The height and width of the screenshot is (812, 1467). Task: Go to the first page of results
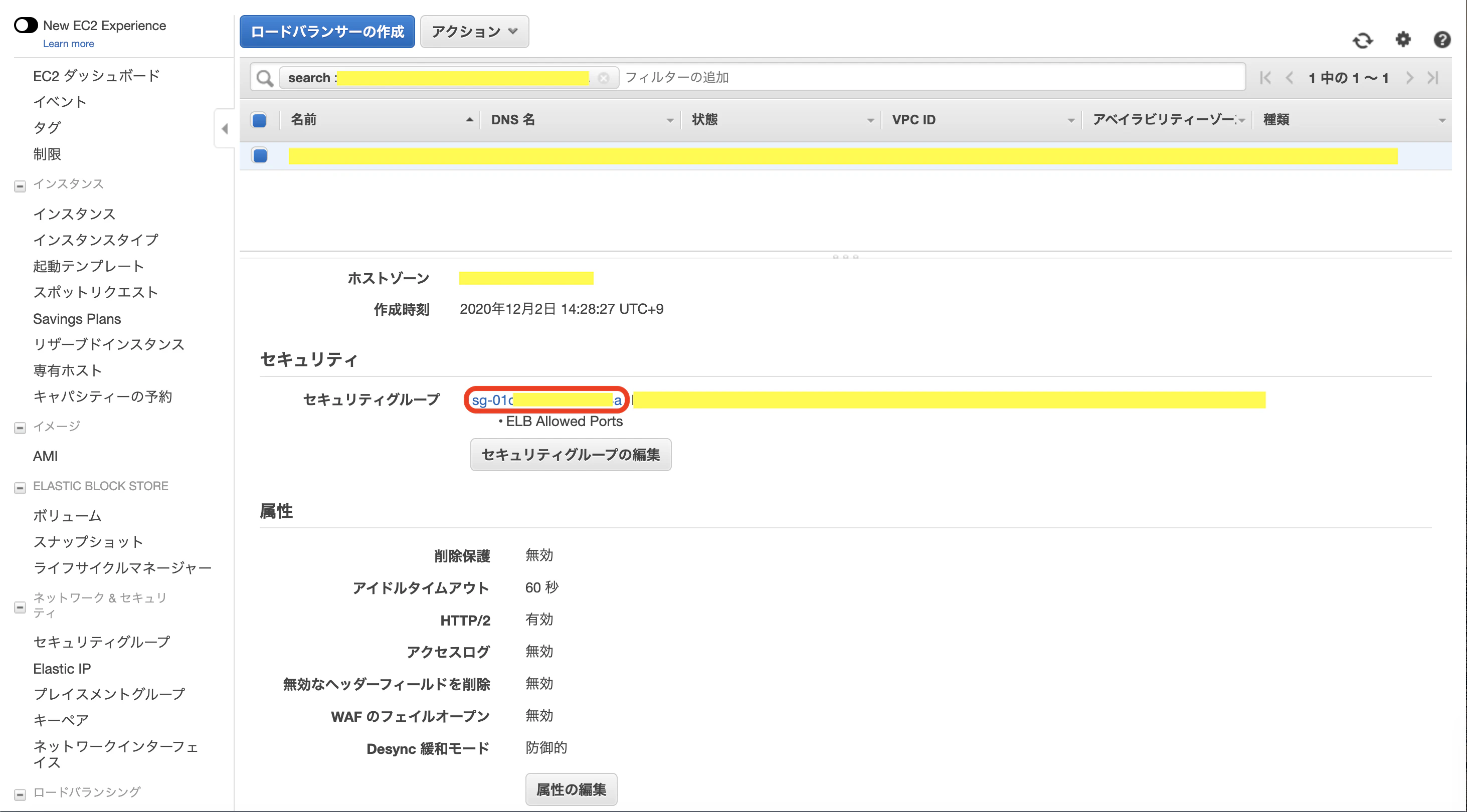(1265, 78)
